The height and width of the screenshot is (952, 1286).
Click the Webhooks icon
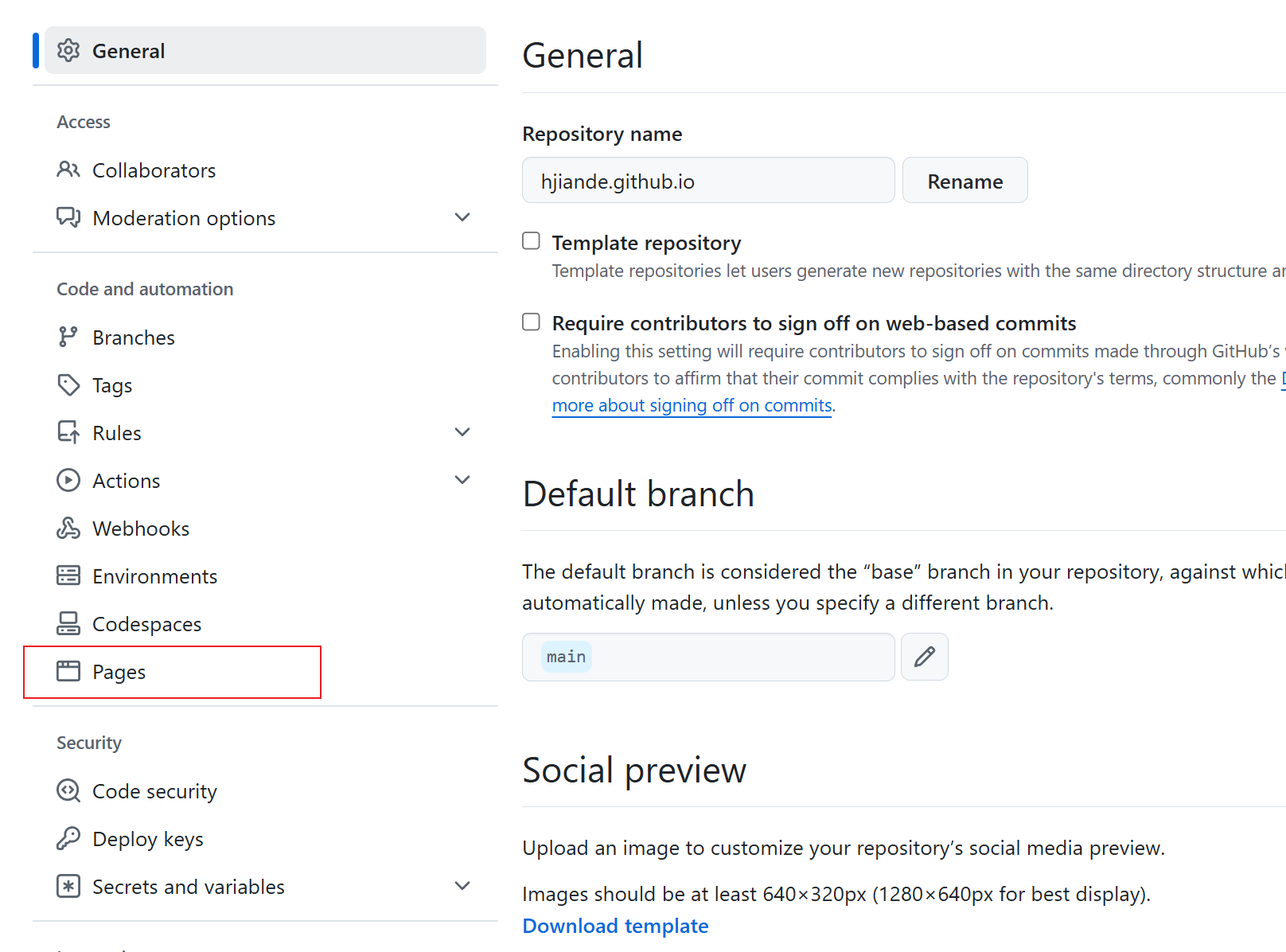(68, 529)
